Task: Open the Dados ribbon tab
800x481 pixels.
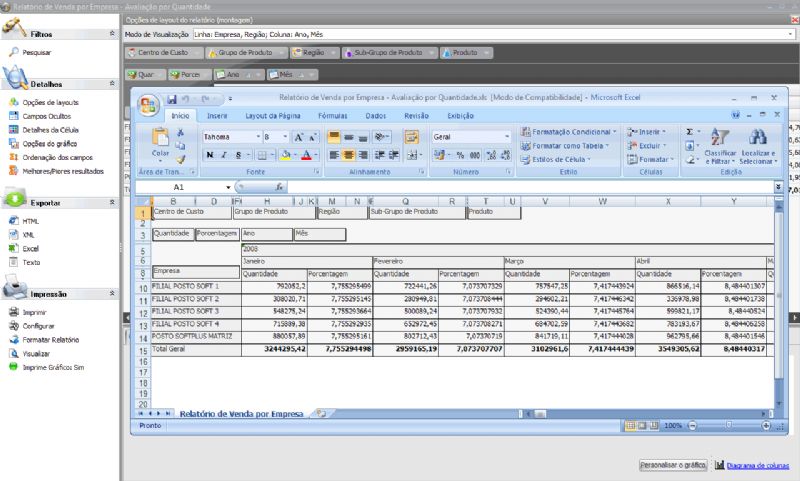Action: [x=376, y=116]
